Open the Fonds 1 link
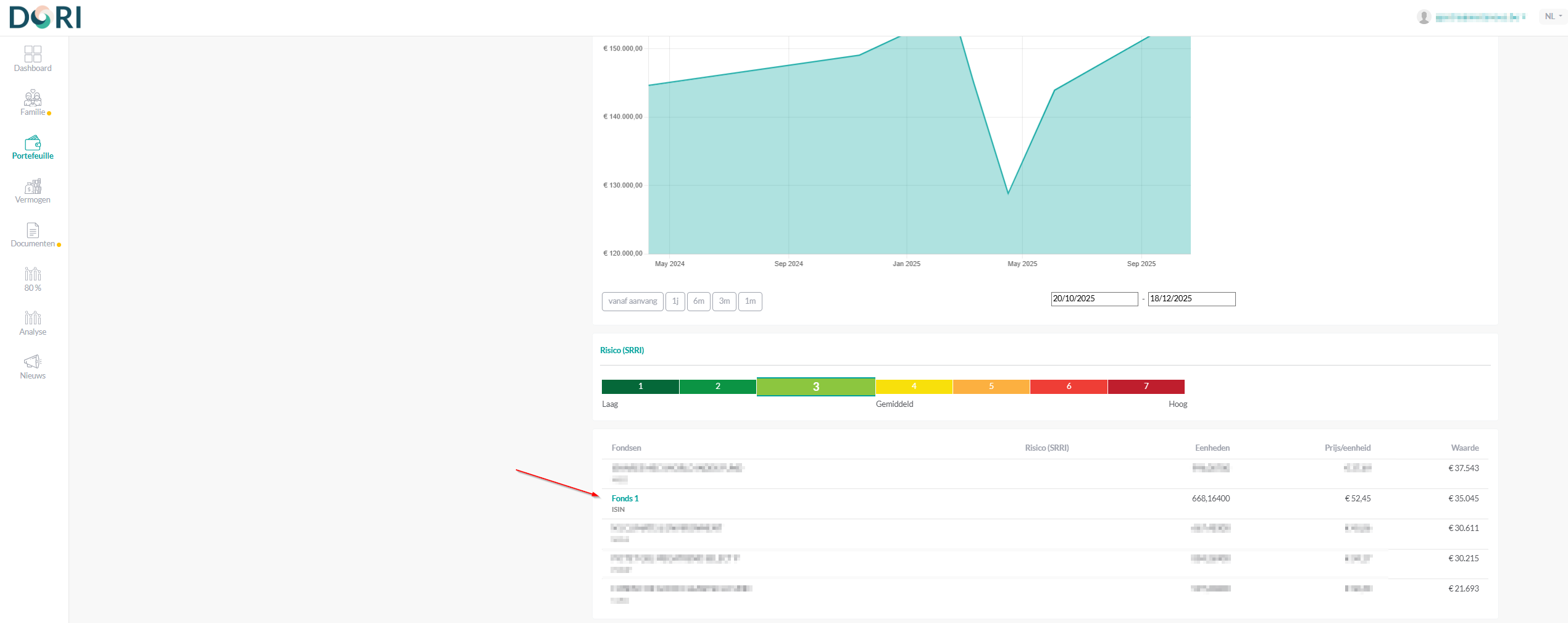 625,498
